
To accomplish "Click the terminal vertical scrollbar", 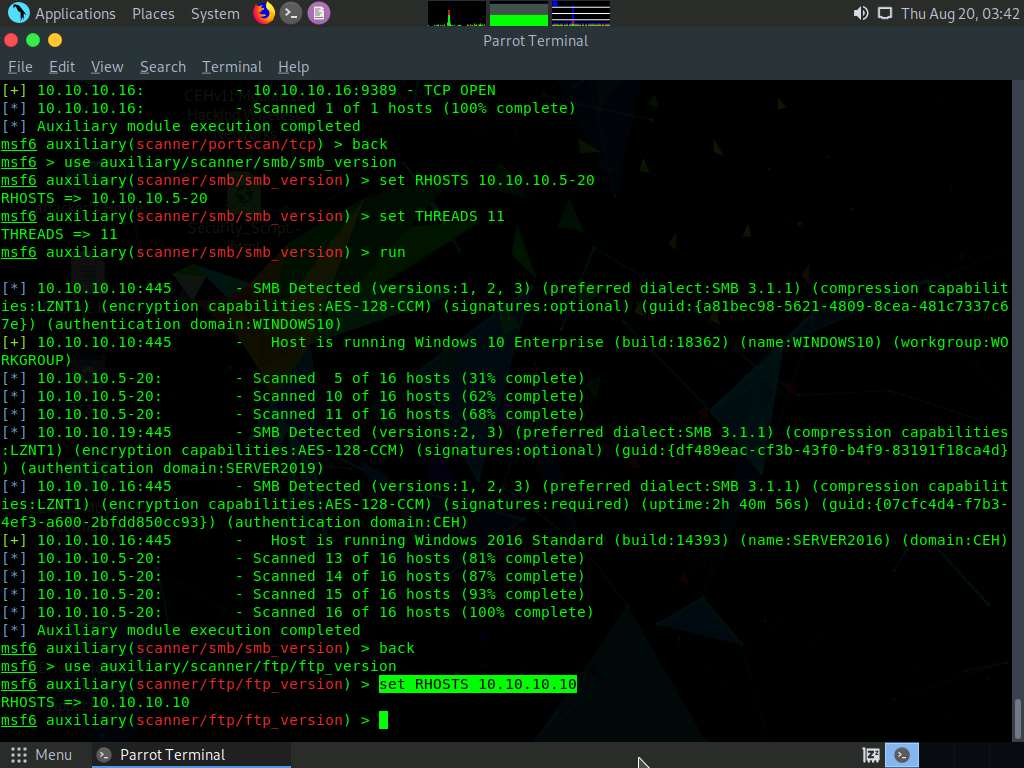I will point(1017,720).
